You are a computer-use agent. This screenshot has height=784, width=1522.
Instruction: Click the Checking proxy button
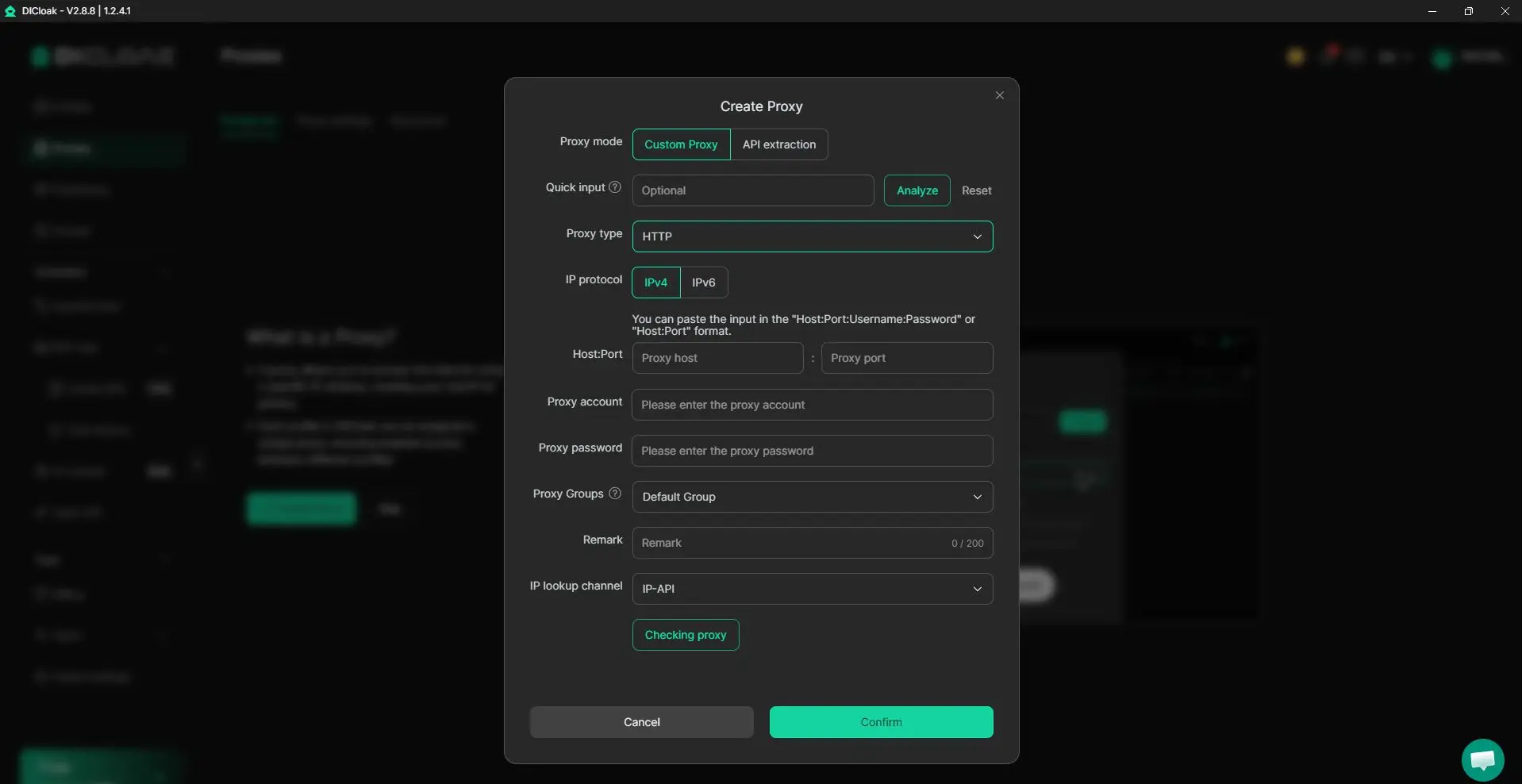point(685,635)
